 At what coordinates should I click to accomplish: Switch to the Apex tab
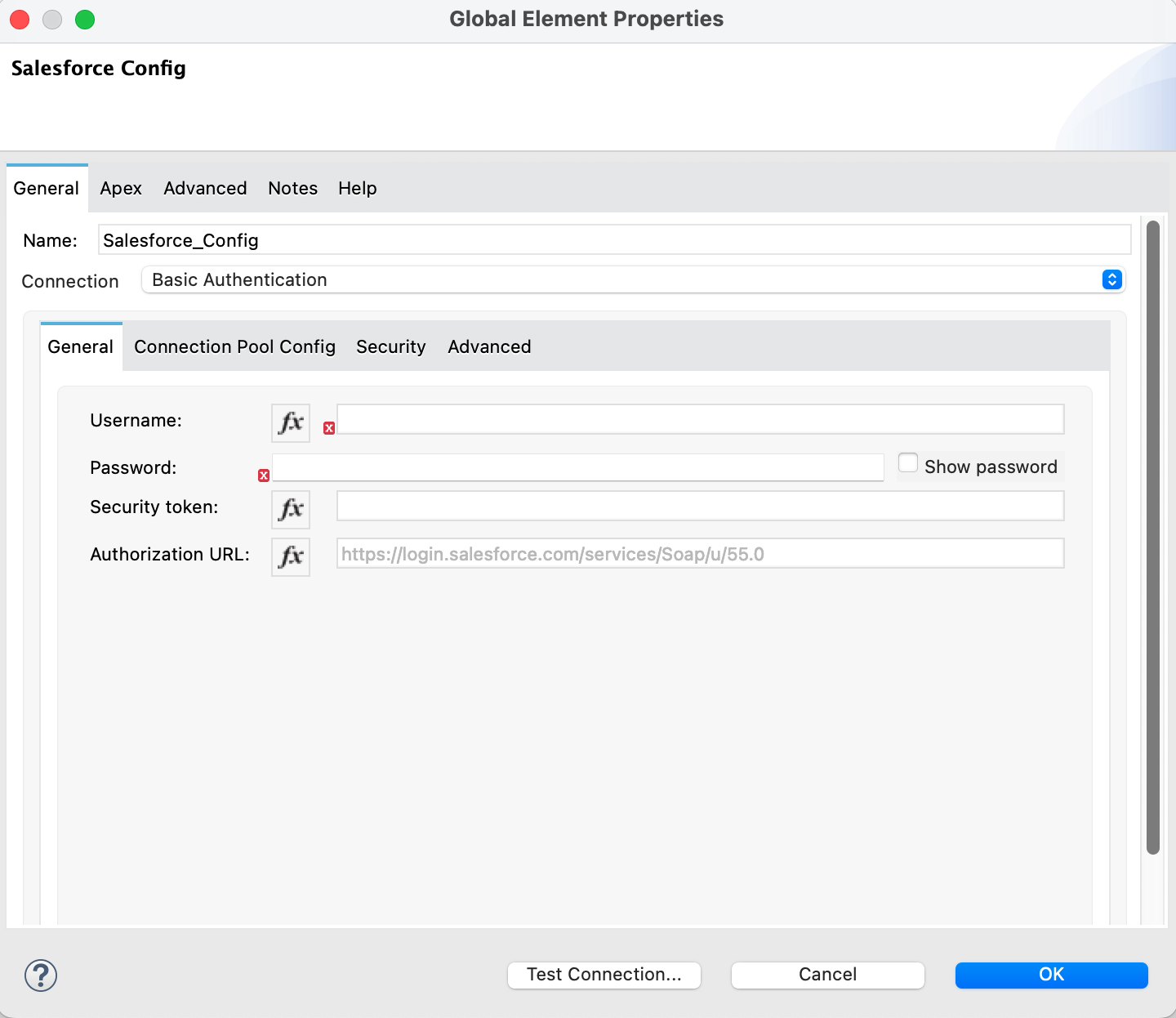click(x=121, y=188)
